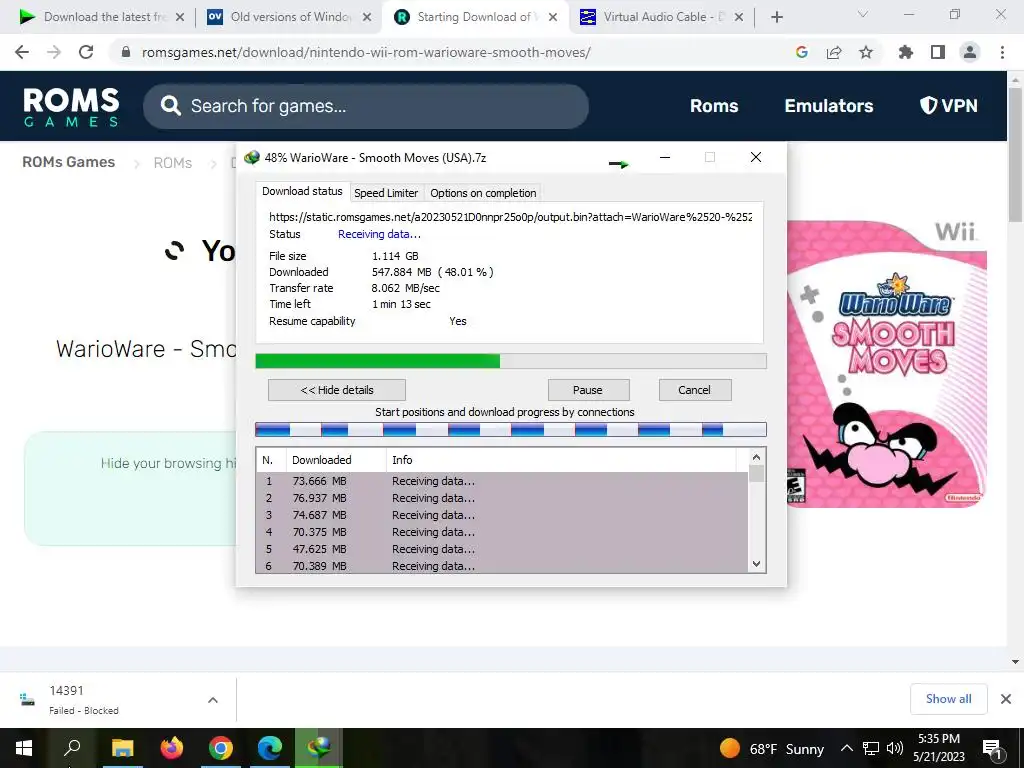Open the Roms nav link
Screen dimensions: 1024x768
coord(714,106)
